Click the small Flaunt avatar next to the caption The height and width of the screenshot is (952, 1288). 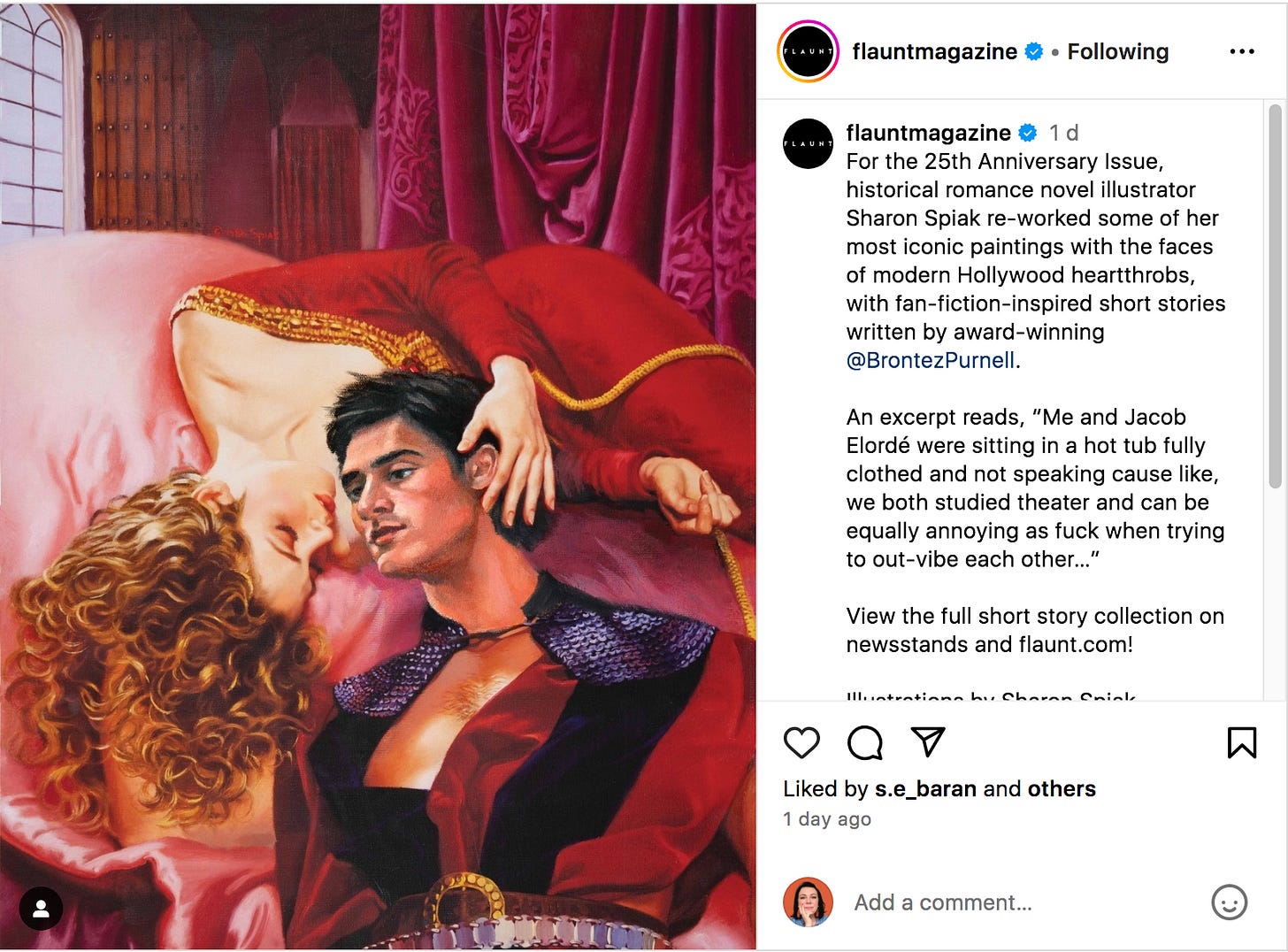coord(808,143)
